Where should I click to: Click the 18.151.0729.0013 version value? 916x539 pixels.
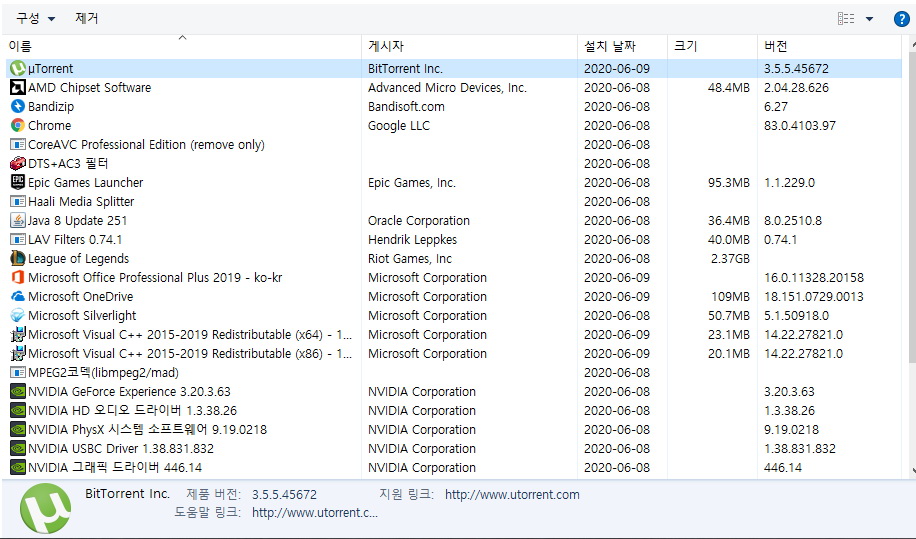point(814,297)
